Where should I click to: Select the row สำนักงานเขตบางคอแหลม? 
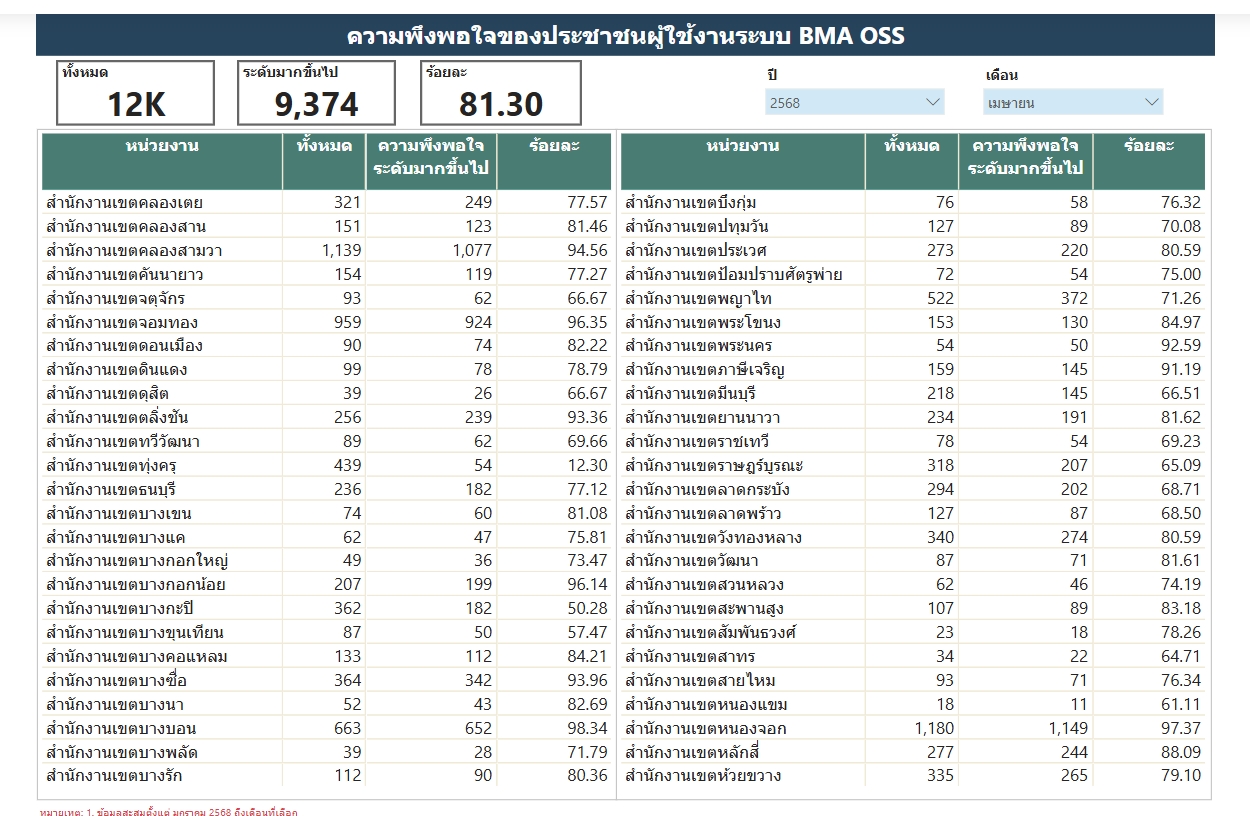pos(326,656)
